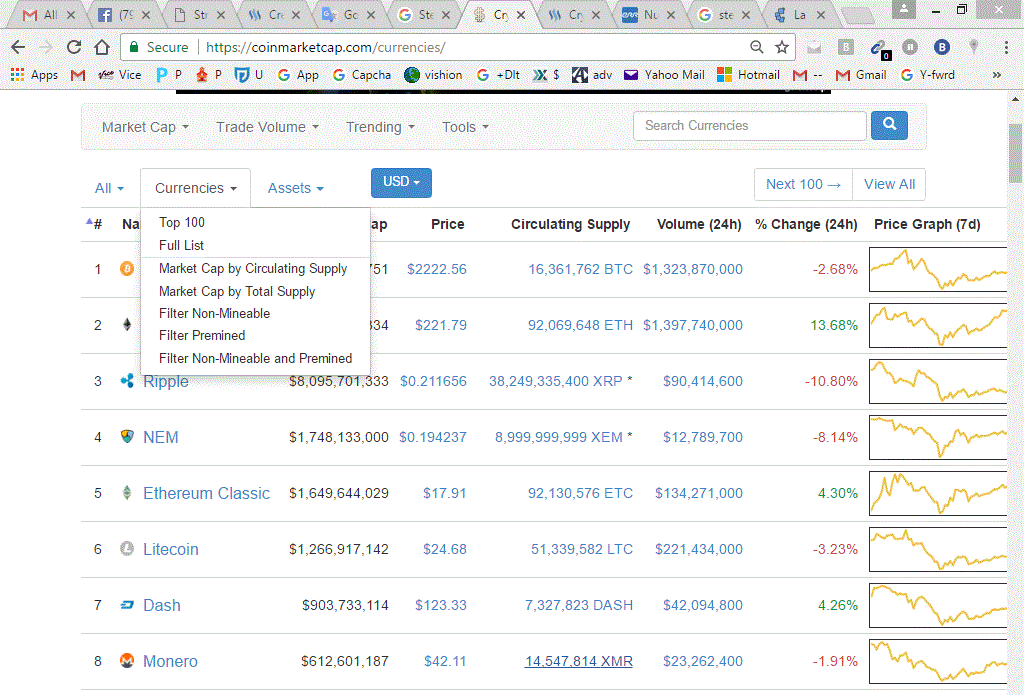Click the Monero coin logo
The width and height of the screenshot is (1024, 695).
(x=127, y=661)
